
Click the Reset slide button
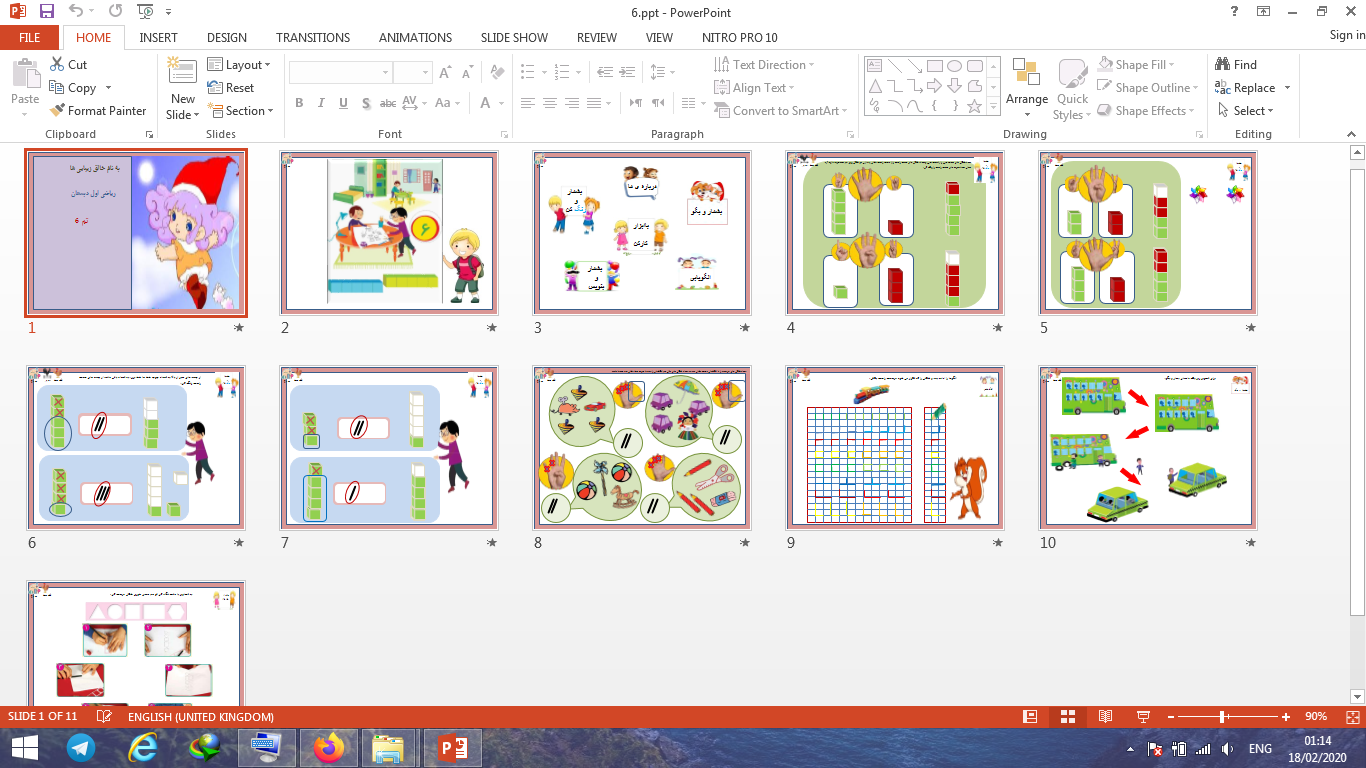click(x=231, y=88)
